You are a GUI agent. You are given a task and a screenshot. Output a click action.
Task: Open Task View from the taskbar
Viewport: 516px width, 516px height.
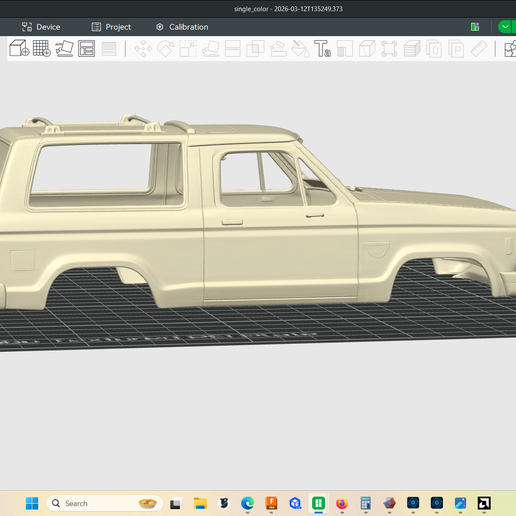coord(176,504)
